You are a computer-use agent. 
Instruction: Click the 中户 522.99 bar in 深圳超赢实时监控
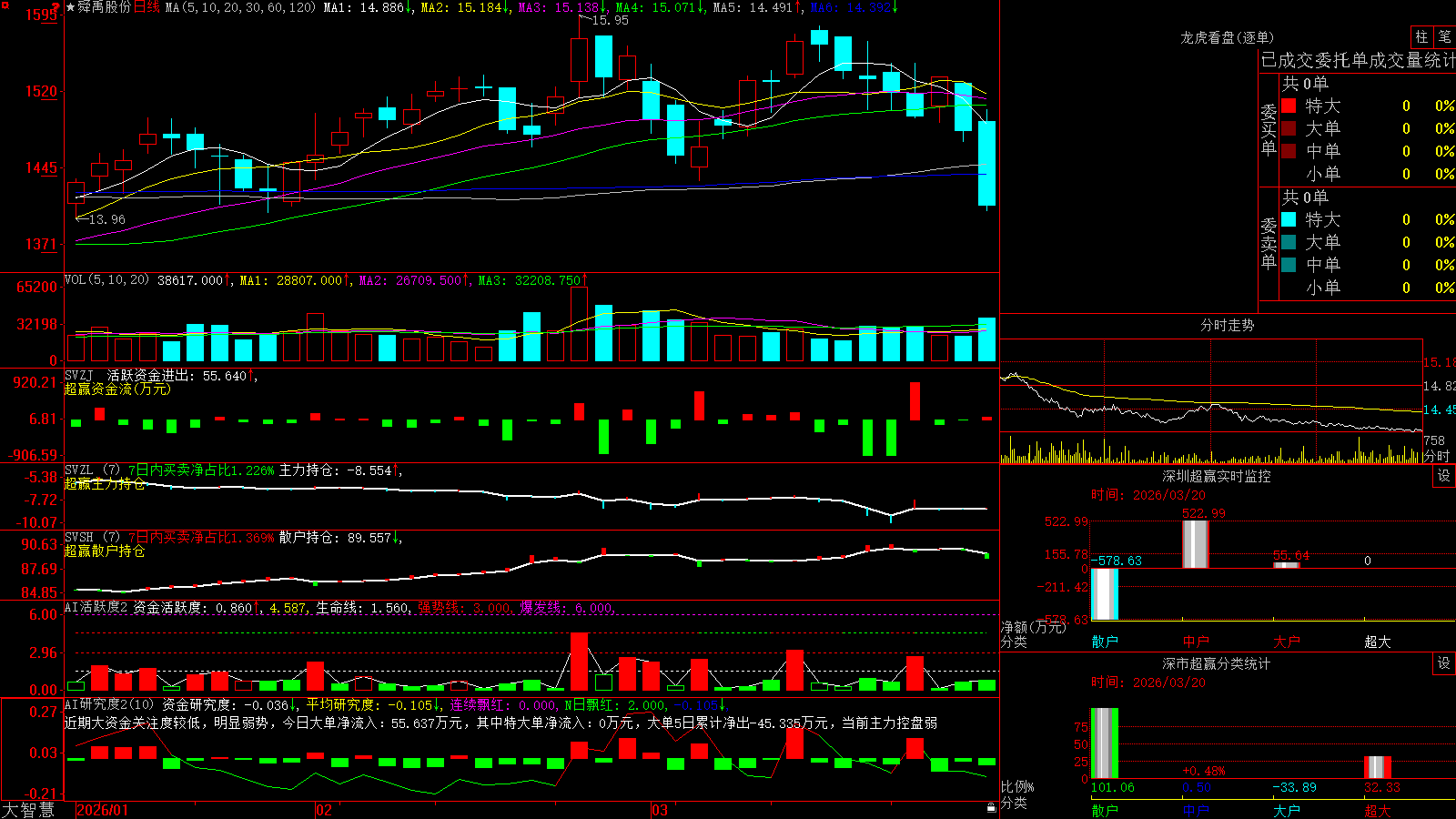(1196, 544)
